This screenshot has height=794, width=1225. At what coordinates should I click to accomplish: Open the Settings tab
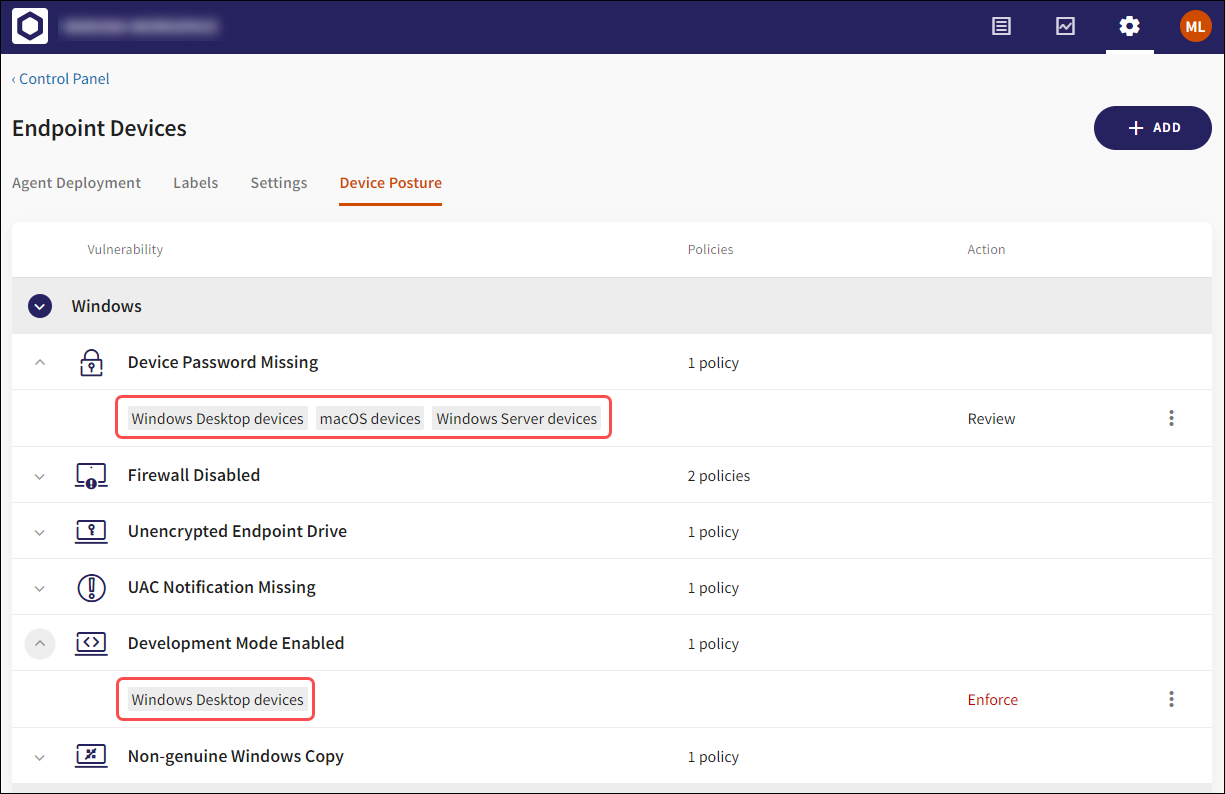[278, 183]
